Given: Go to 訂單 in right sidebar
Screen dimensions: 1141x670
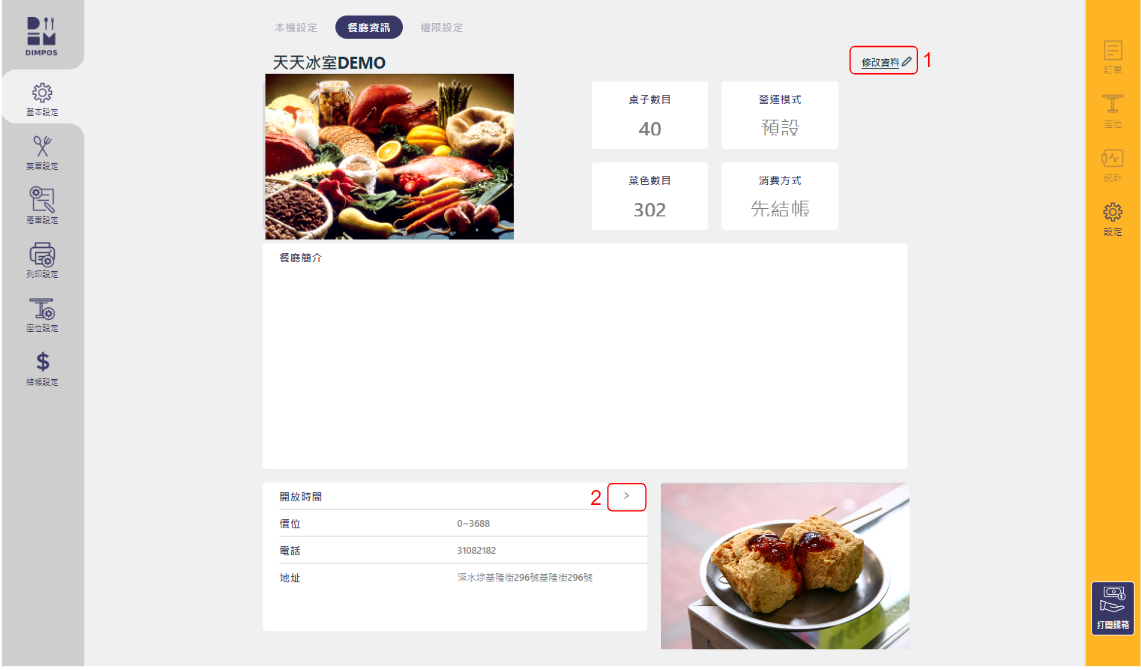Looking at the screenshot, I should point(1113,57).
